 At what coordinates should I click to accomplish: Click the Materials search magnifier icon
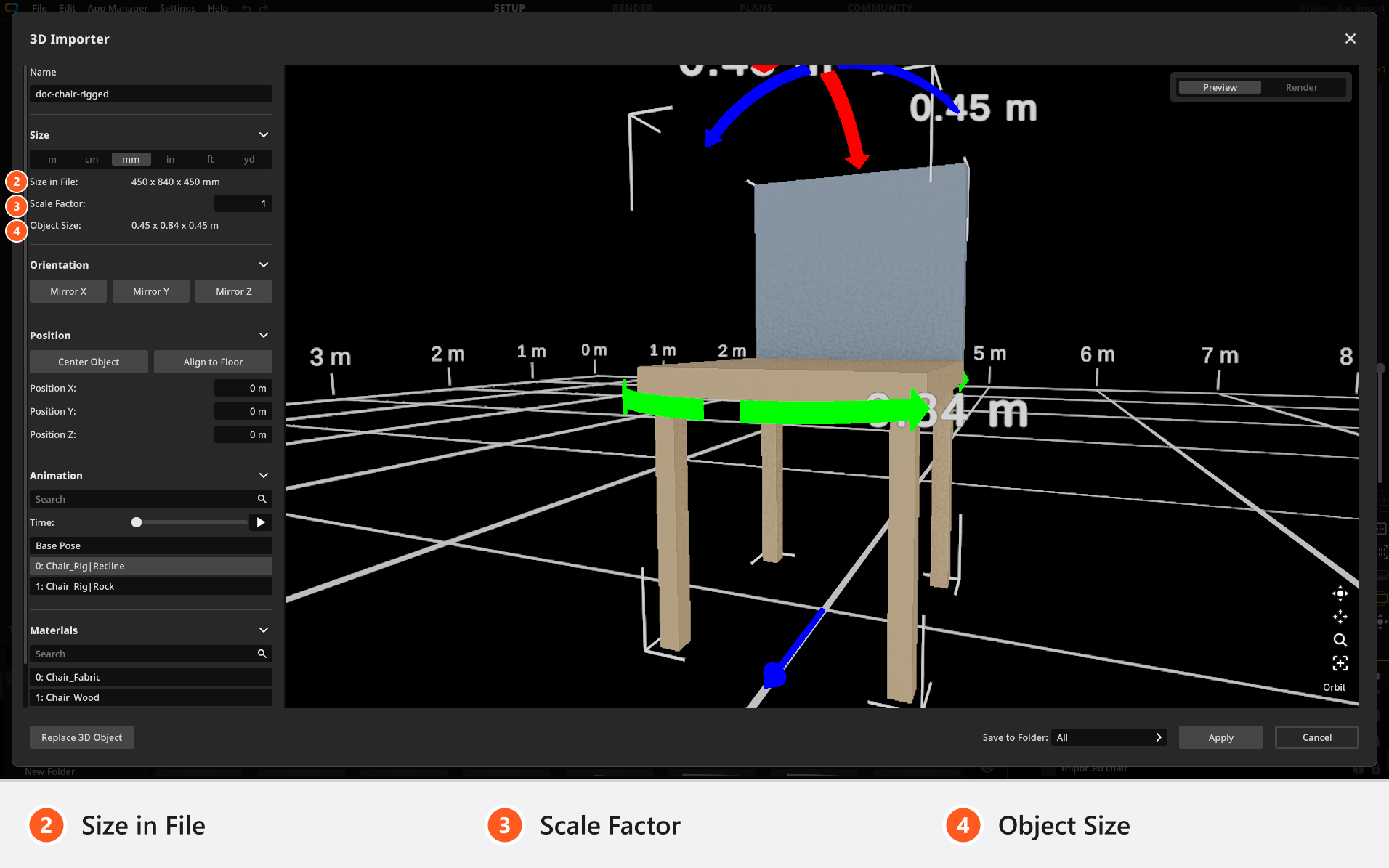262,654
